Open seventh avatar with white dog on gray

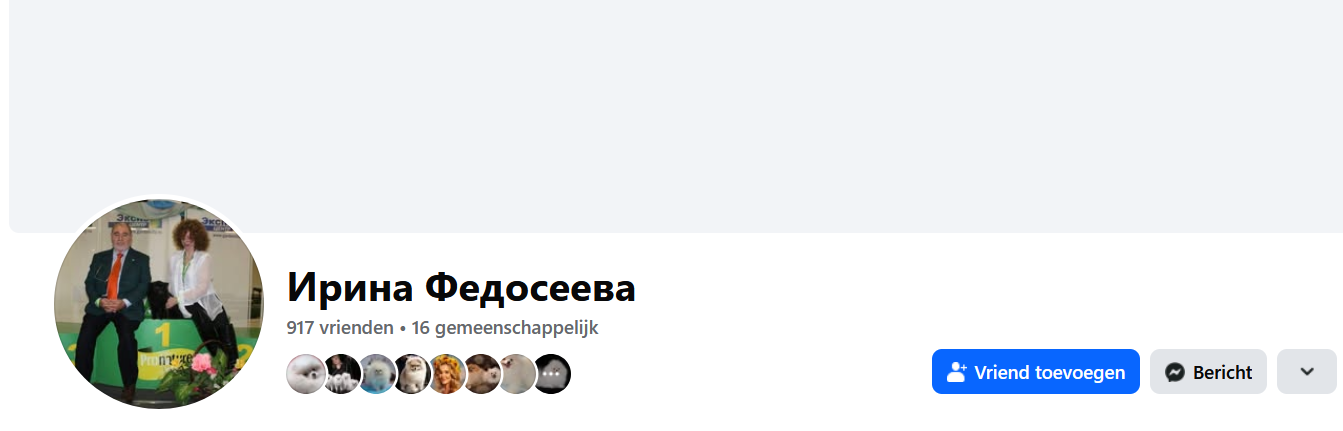[x=516, y=374]
